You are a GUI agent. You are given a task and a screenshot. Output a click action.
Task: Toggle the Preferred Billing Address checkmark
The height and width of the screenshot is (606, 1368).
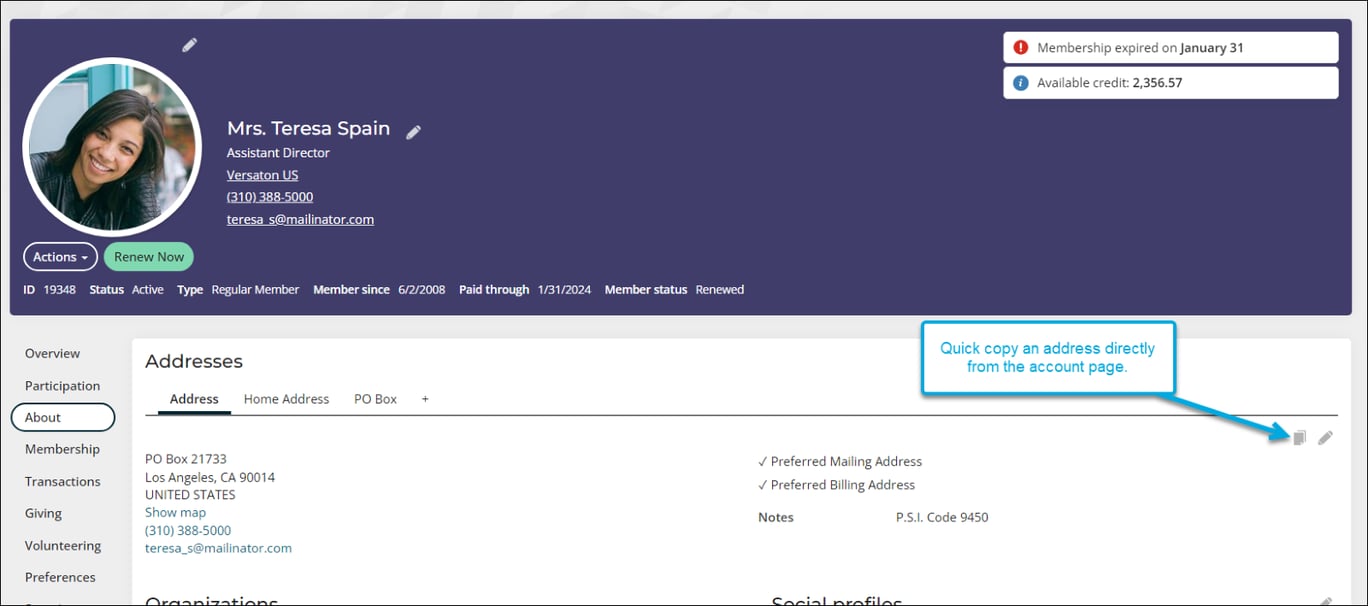763,484
